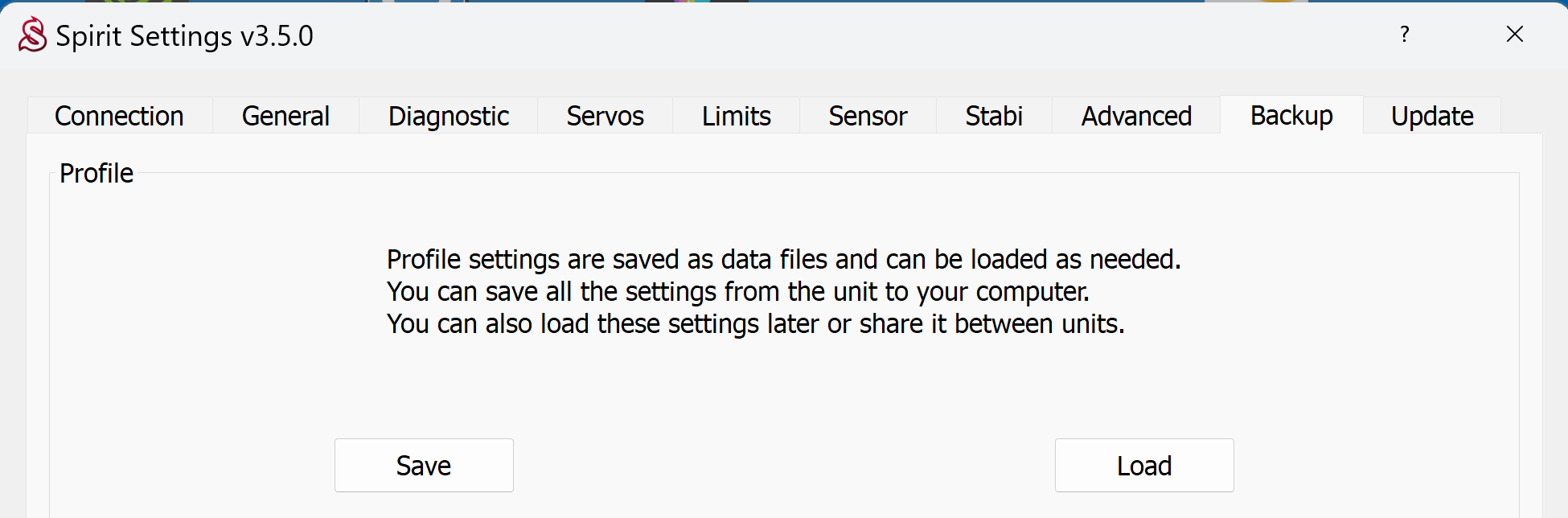Close the Spirit Settings window
The image size is (1568, 518).
click(x=1514, y=35)
